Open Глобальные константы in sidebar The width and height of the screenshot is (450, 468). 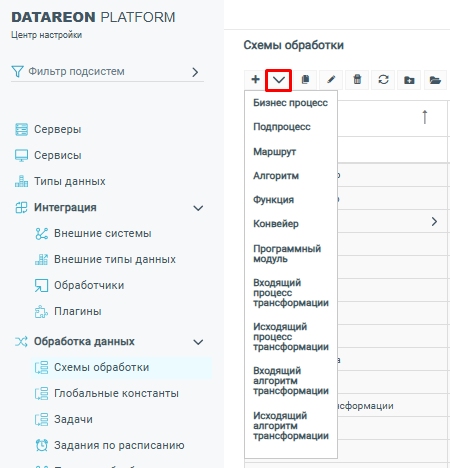[x=116, y=393]
